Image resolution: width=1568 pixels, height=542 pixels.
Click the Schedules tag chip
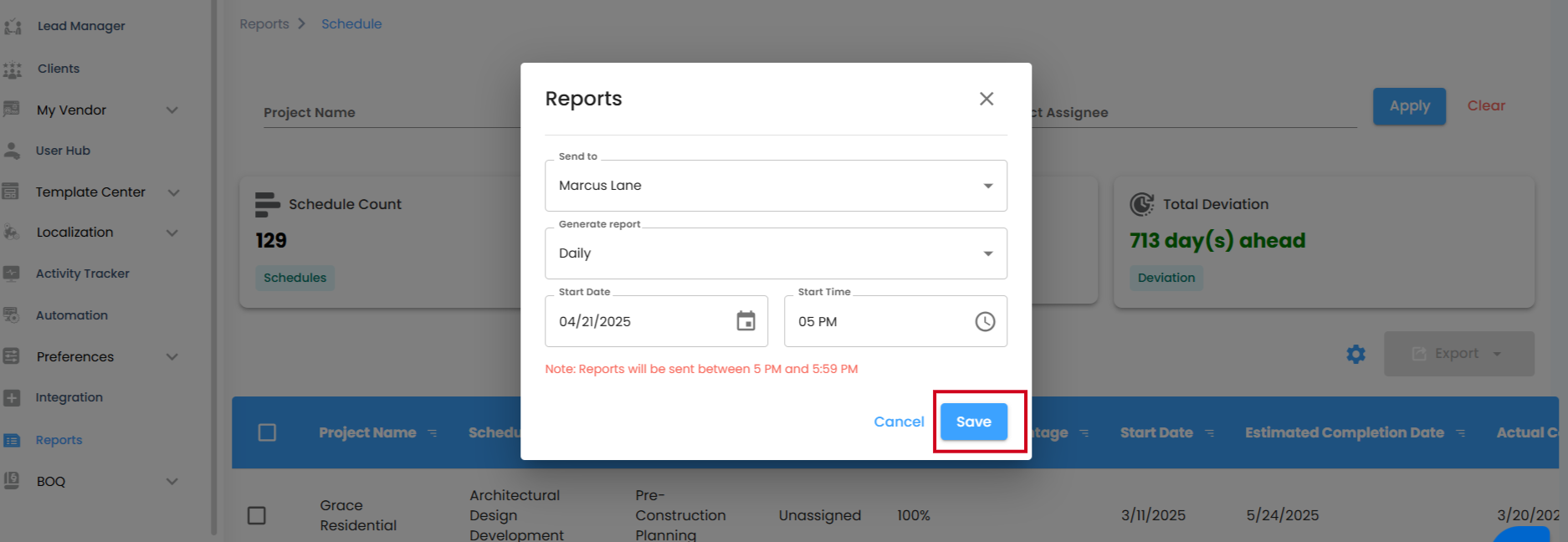tap(295, 278)
